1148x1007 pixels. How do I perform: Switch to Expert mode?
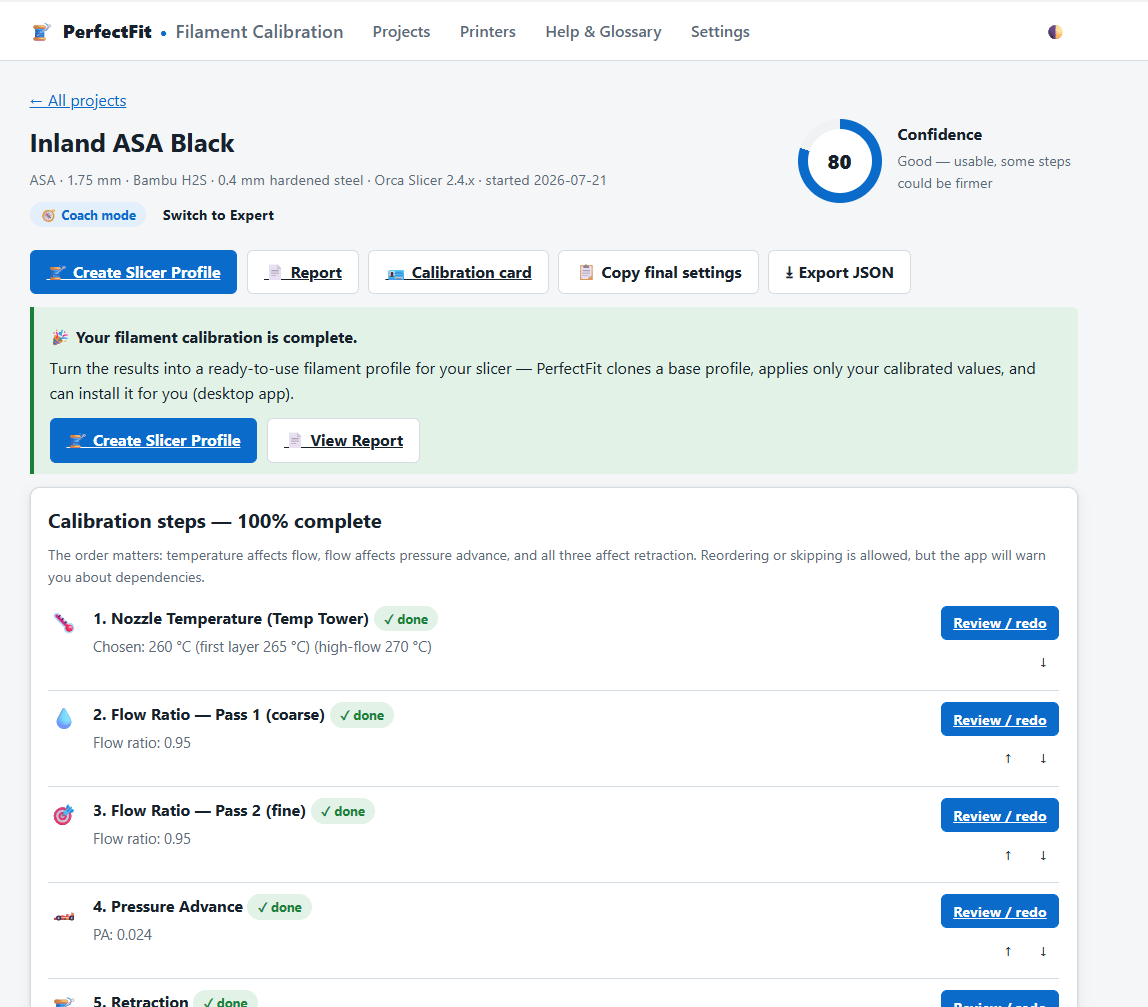tap(218, 215)
